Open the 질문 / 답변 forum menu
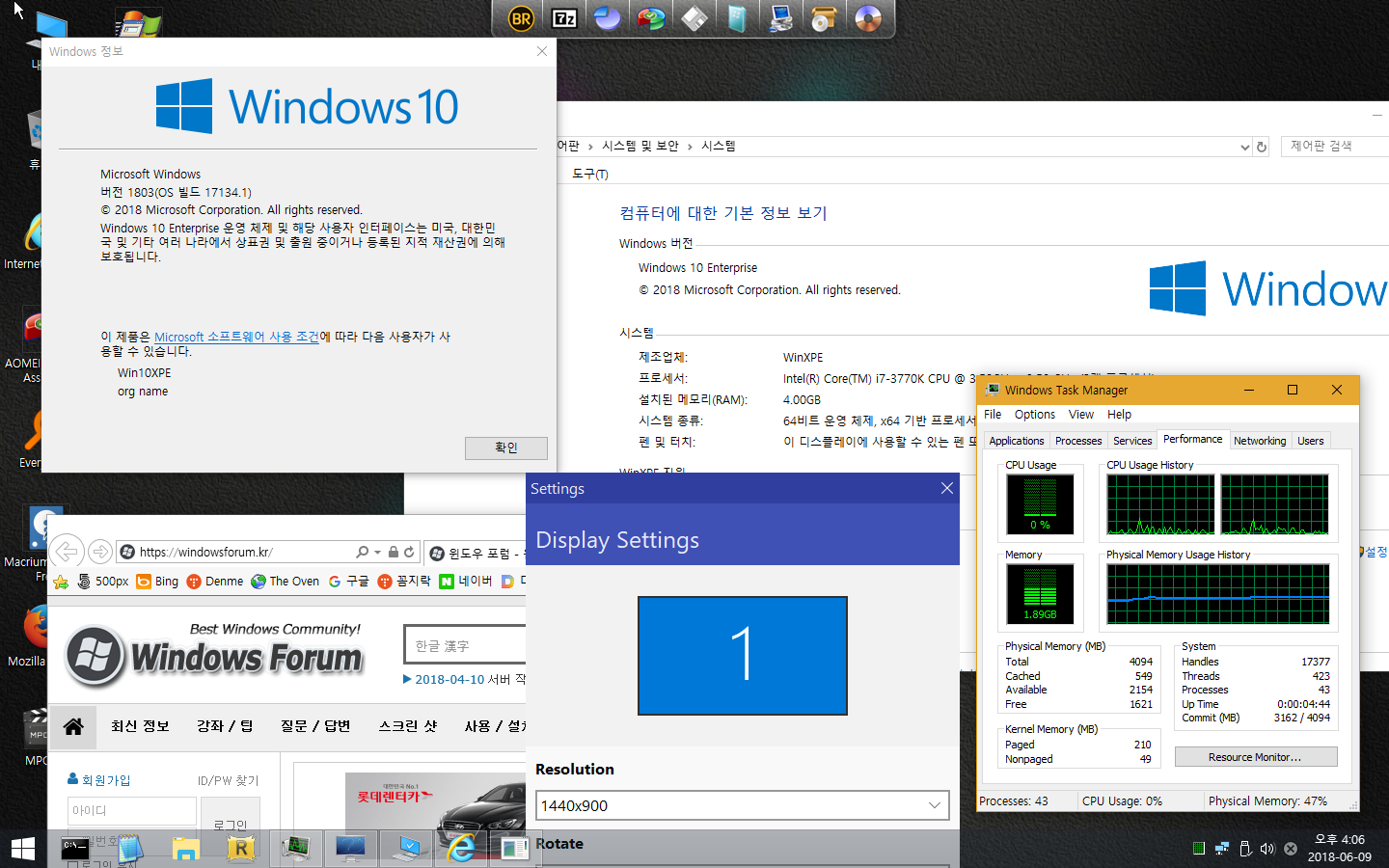Viewport: 1389px width, 868px height. pos(315,726)
